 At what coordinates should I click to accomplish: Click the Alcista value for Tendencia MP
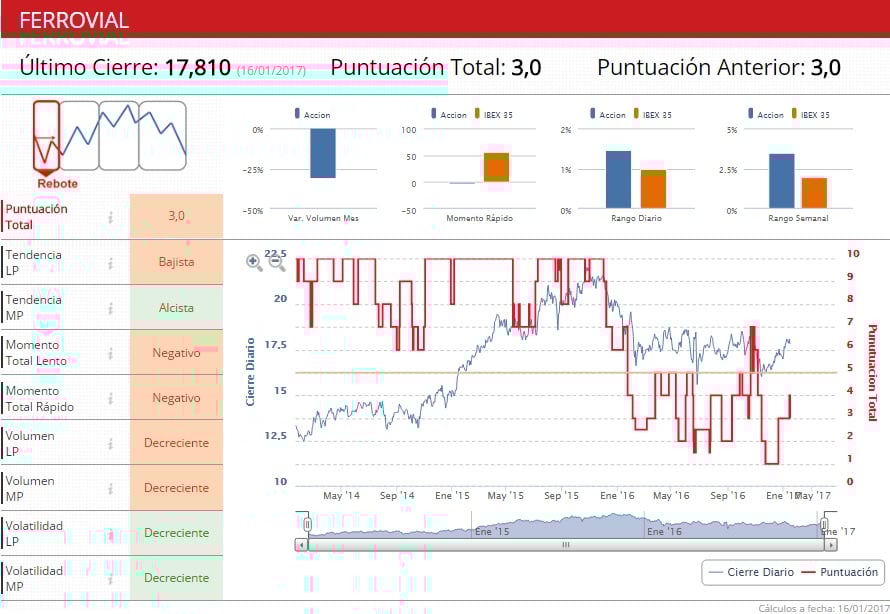pos(177,308)
